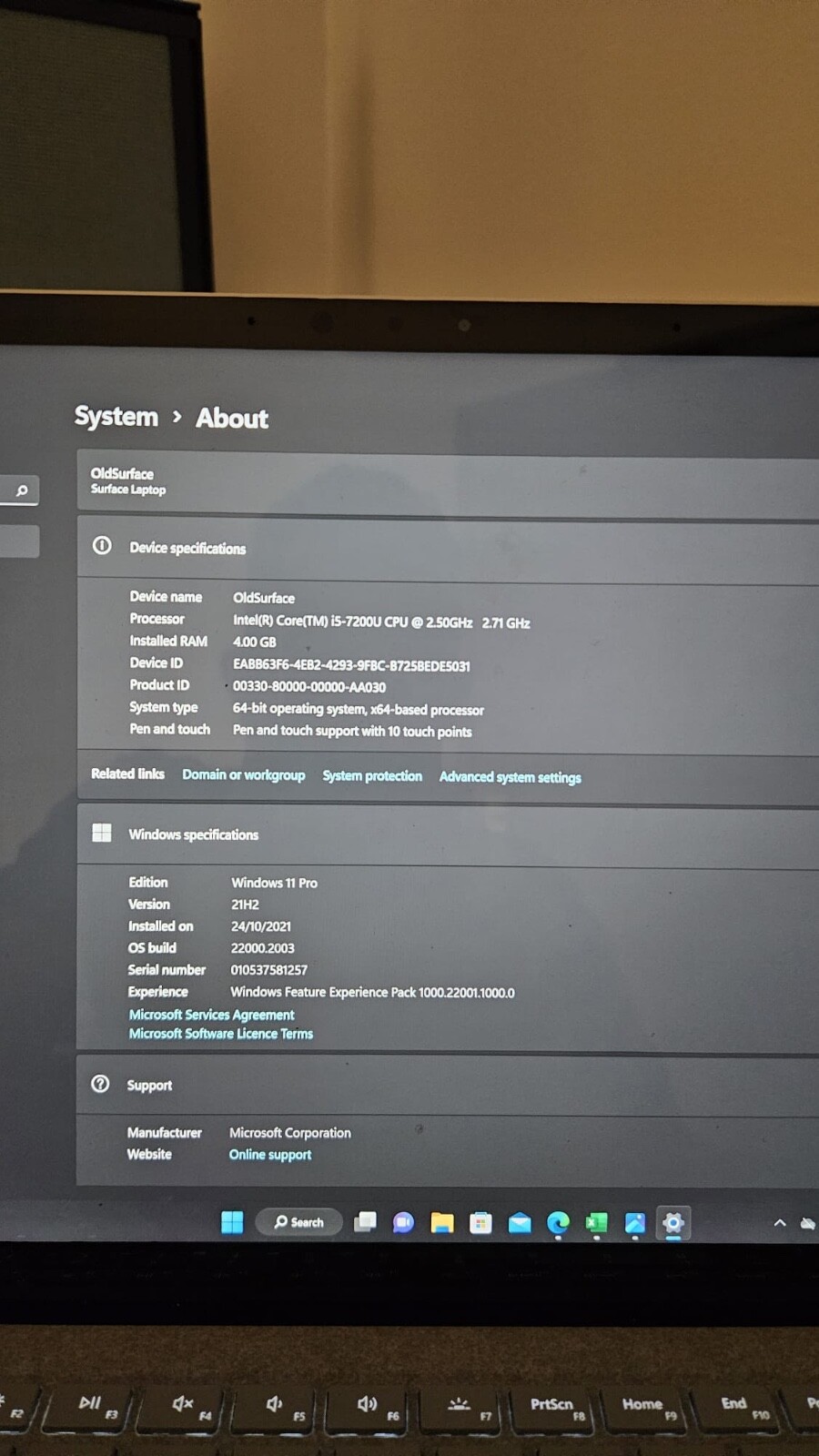This screenshot has height=1456, width=819.
Task: Select the 24/10/2021 installed on date
Action: pyautogui.click(x=261, y=926)
